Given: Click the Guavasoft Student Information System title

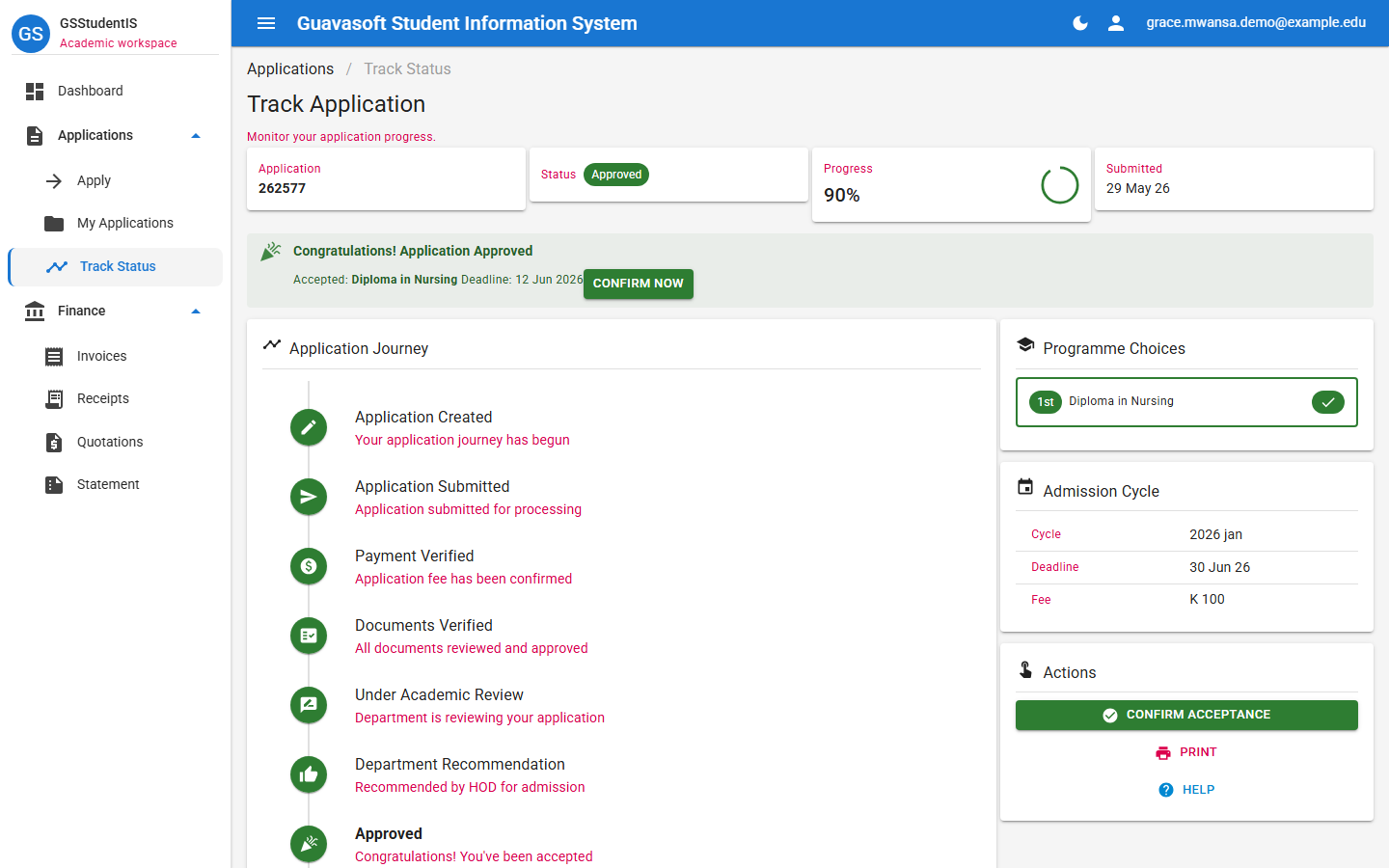Looking at the screenshot, I should point(467,23).
